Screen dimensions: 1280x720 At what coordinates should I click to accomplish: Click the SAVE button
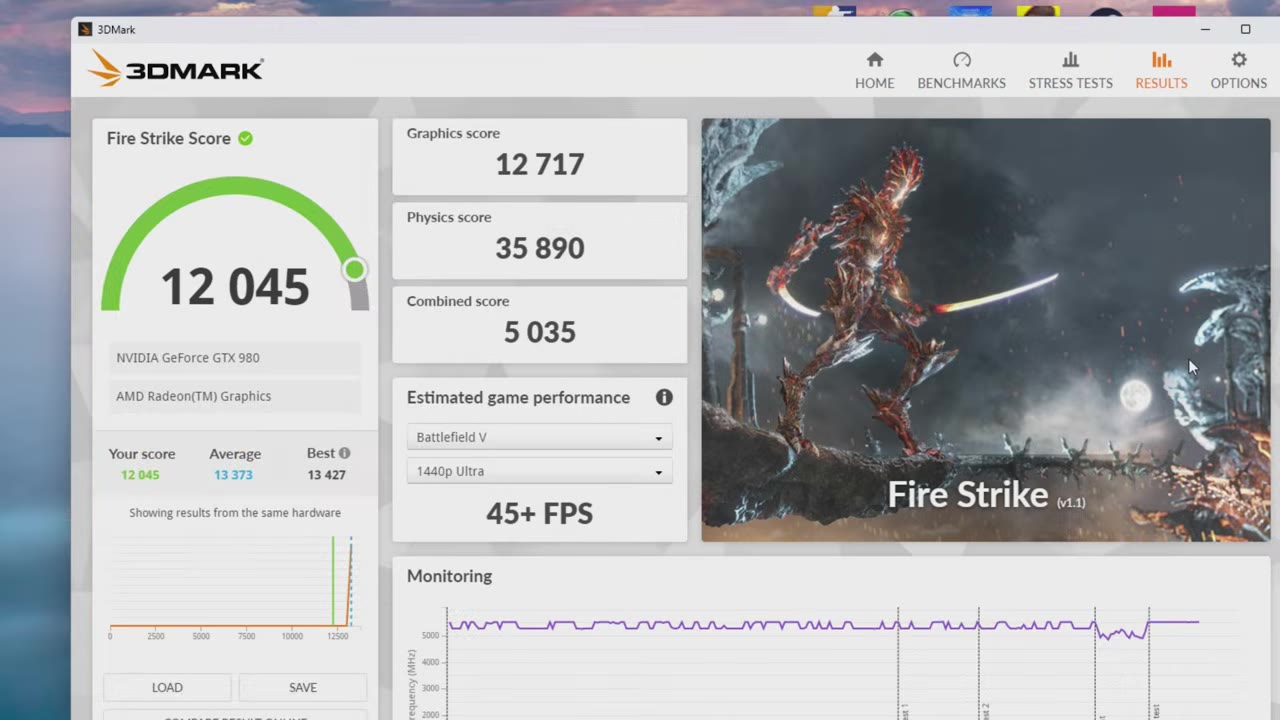[303, 687]
